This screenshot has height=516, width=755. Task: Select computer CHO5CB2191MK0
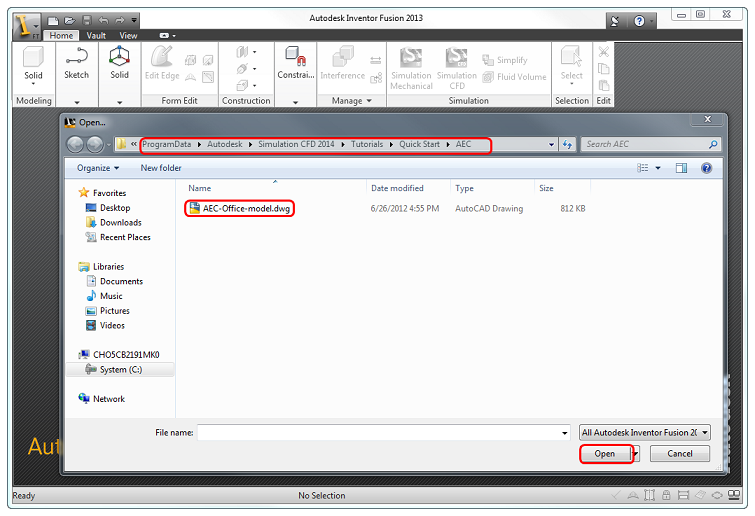click(119, 355)
